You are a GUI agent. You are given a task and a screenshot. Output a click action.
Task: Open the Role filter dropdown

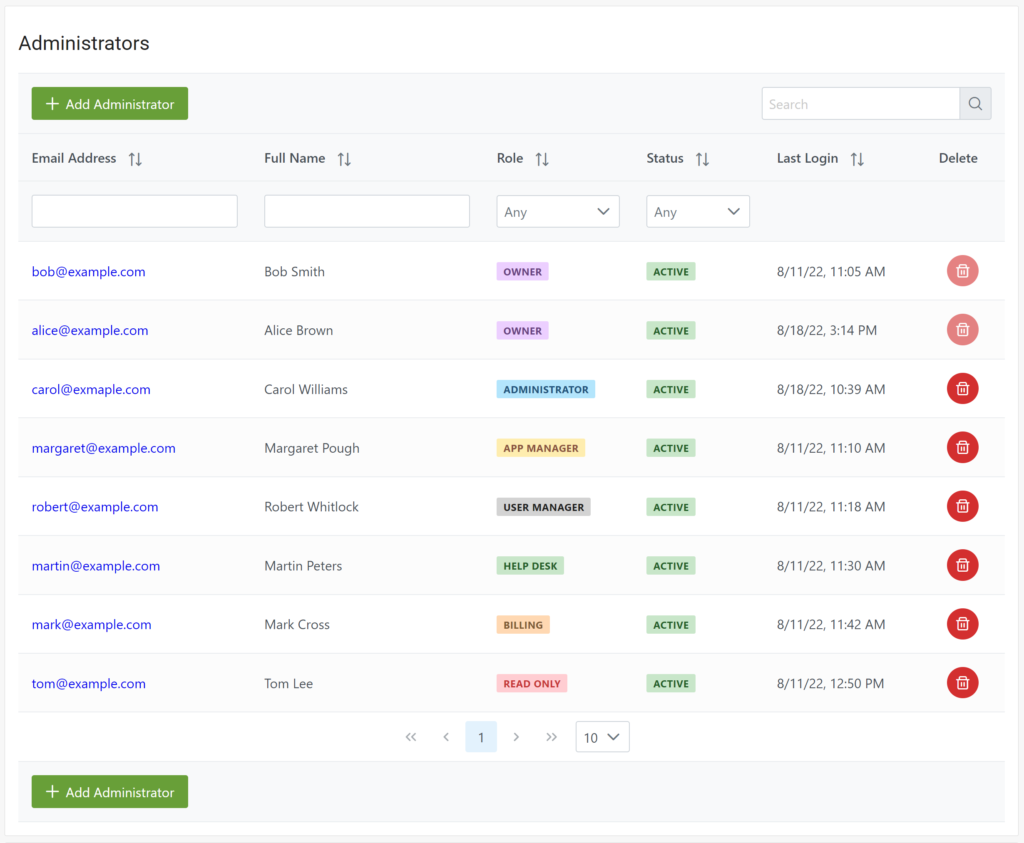[558, 212]
